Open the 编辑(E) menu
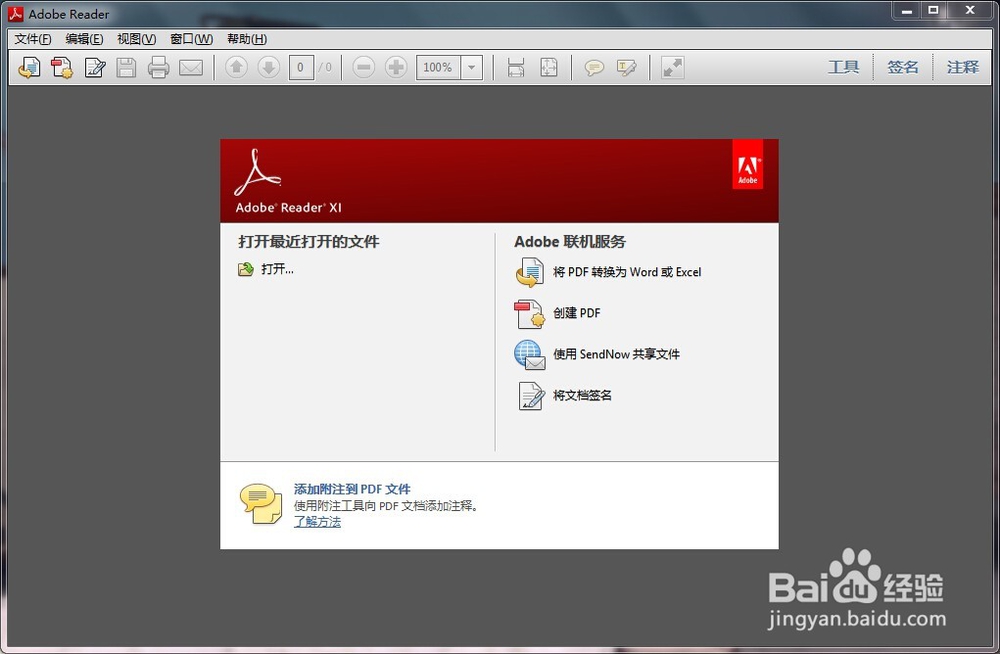The height and width of the screenshot is (654, 1000). click(x=84, y=39)
